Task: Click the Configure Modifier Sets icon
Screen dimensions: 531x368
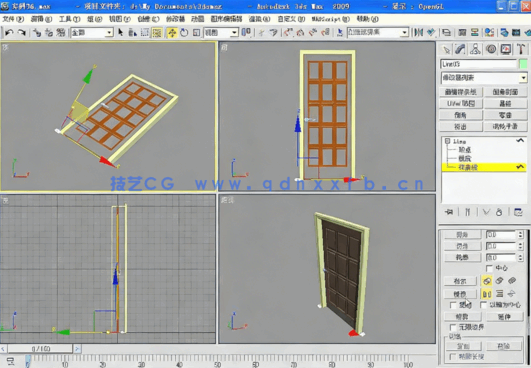Action: (x=518, y=212)
